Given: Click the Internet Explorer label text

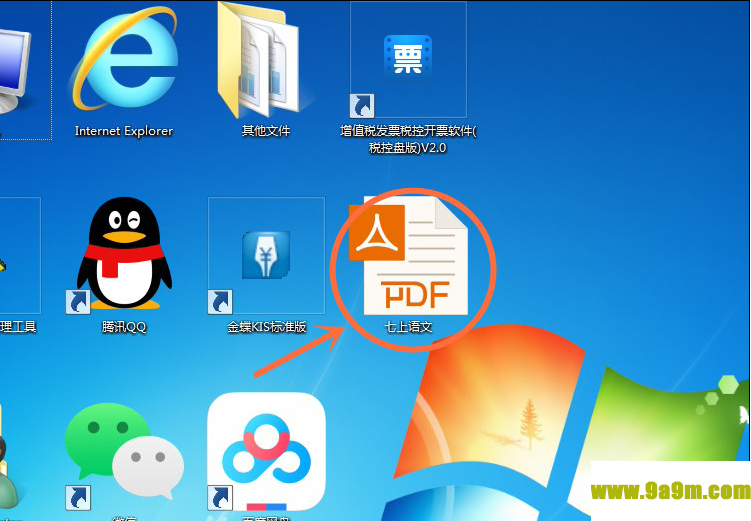Looking at the screenshot, I should (124, 131).
